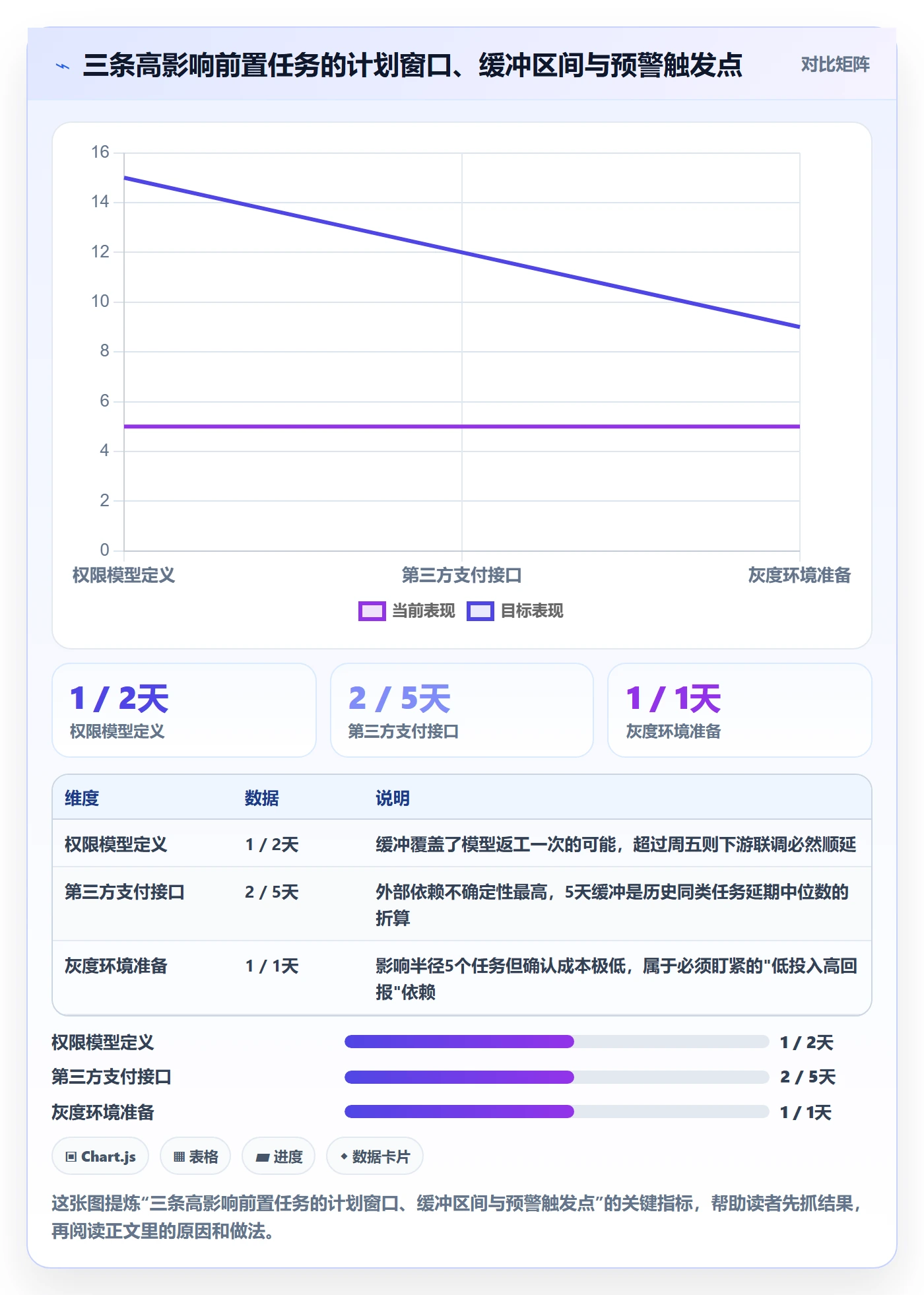This screenshot has height=1295, width=924.
Task: Click the 当前表现 legend label
Action: pyautogui.click(x=423, y=611)
